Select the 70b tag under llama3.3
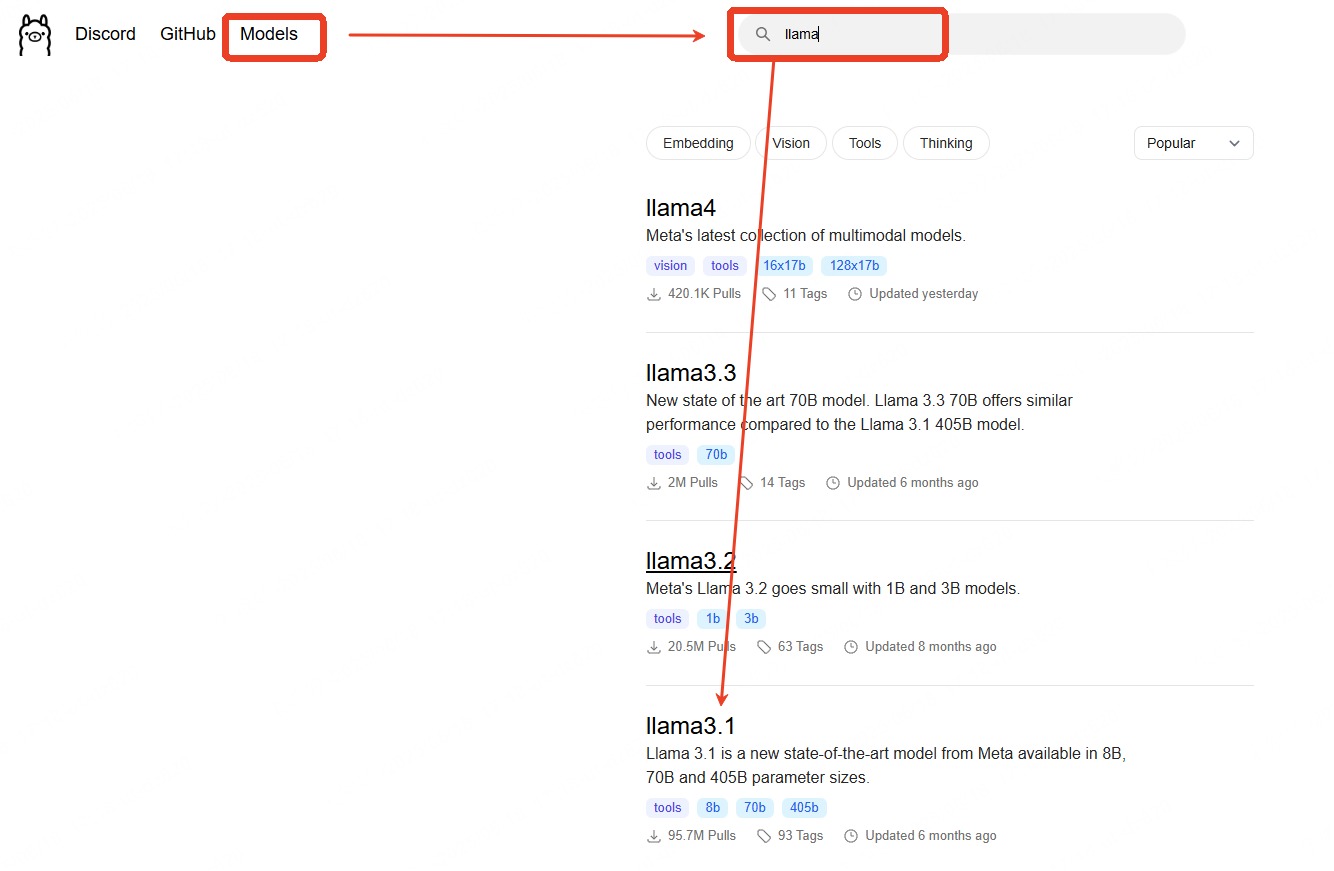This screenshot has height=871, width=1334. [x=716, y=454]
